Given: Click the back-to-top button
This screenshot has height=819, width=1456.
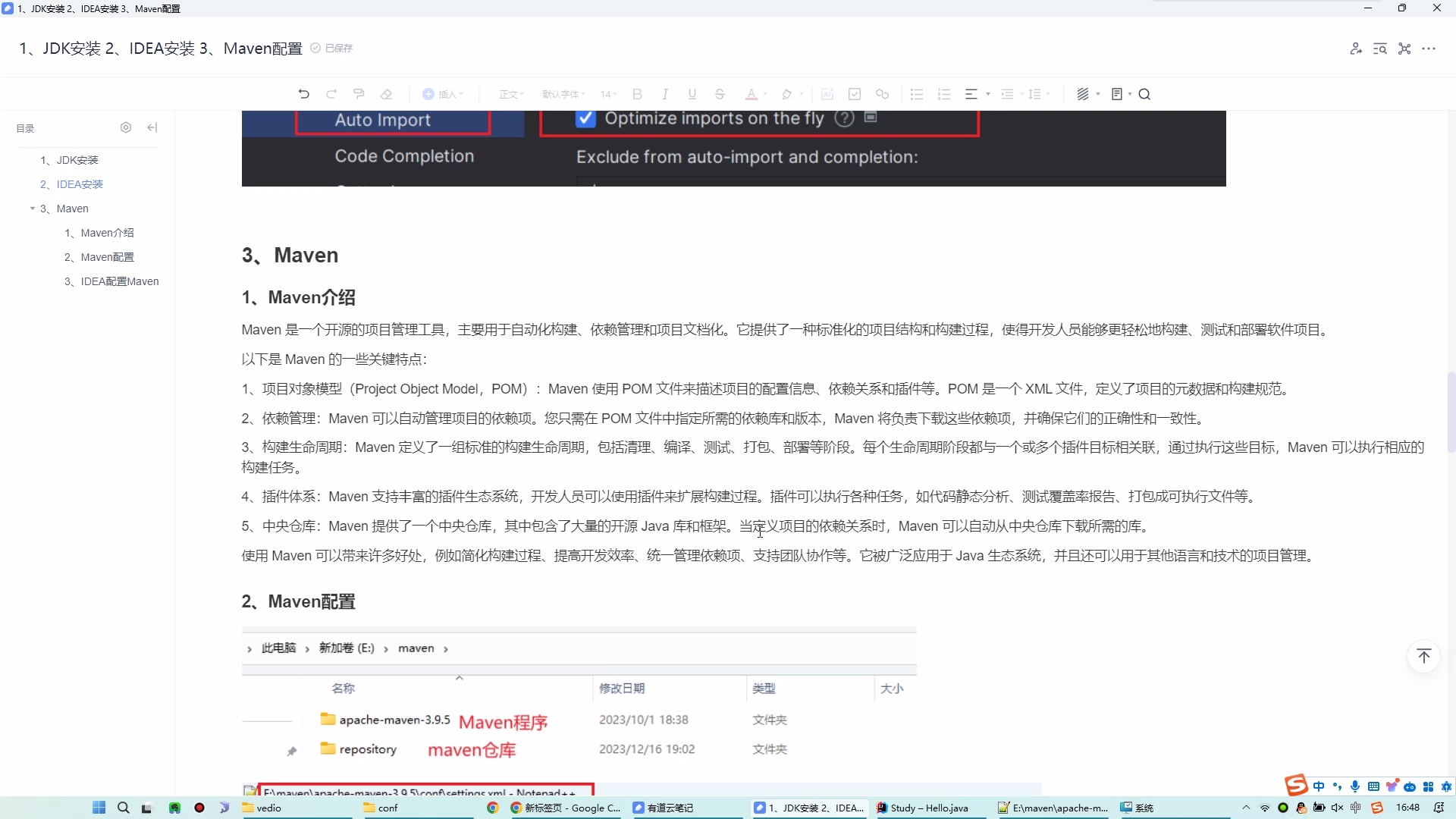Looking at the screenshot, I should click(x=1423, y=656).
